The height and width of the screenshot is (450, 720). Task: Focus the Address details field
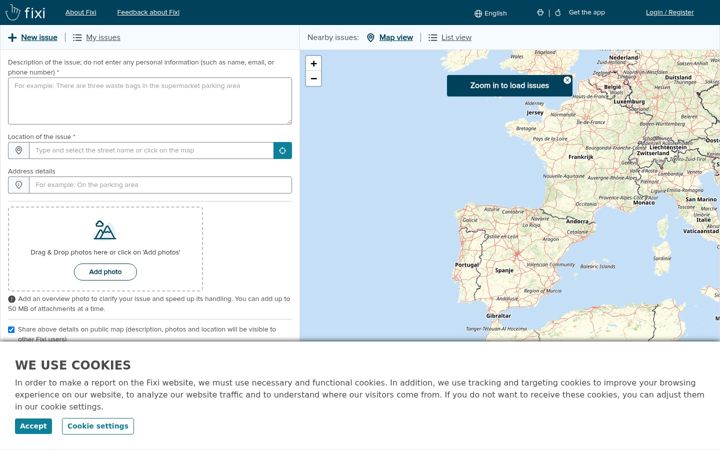click(160, 185)
